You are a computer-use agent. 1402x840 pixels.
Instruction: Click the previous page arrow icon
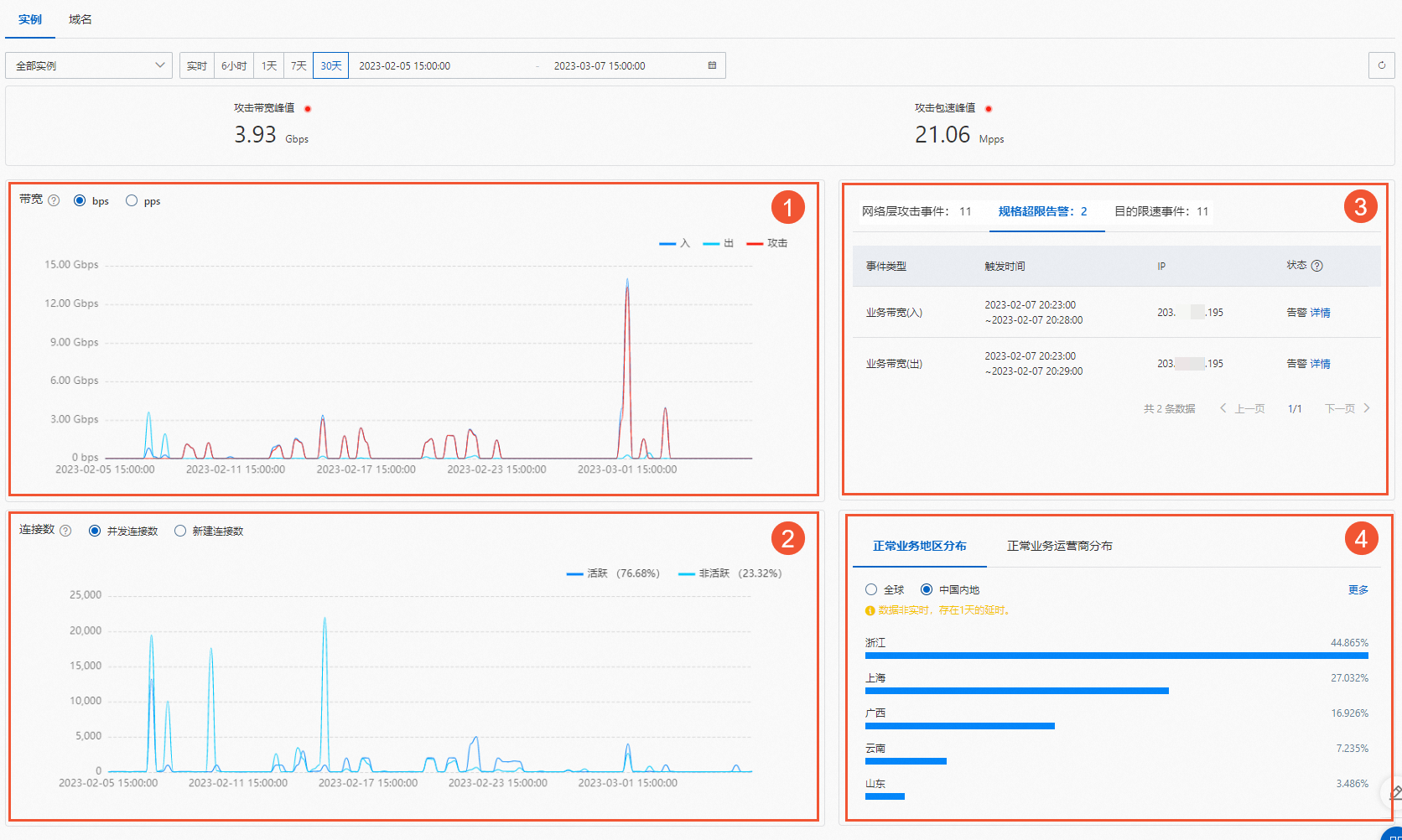[1223, 408]
